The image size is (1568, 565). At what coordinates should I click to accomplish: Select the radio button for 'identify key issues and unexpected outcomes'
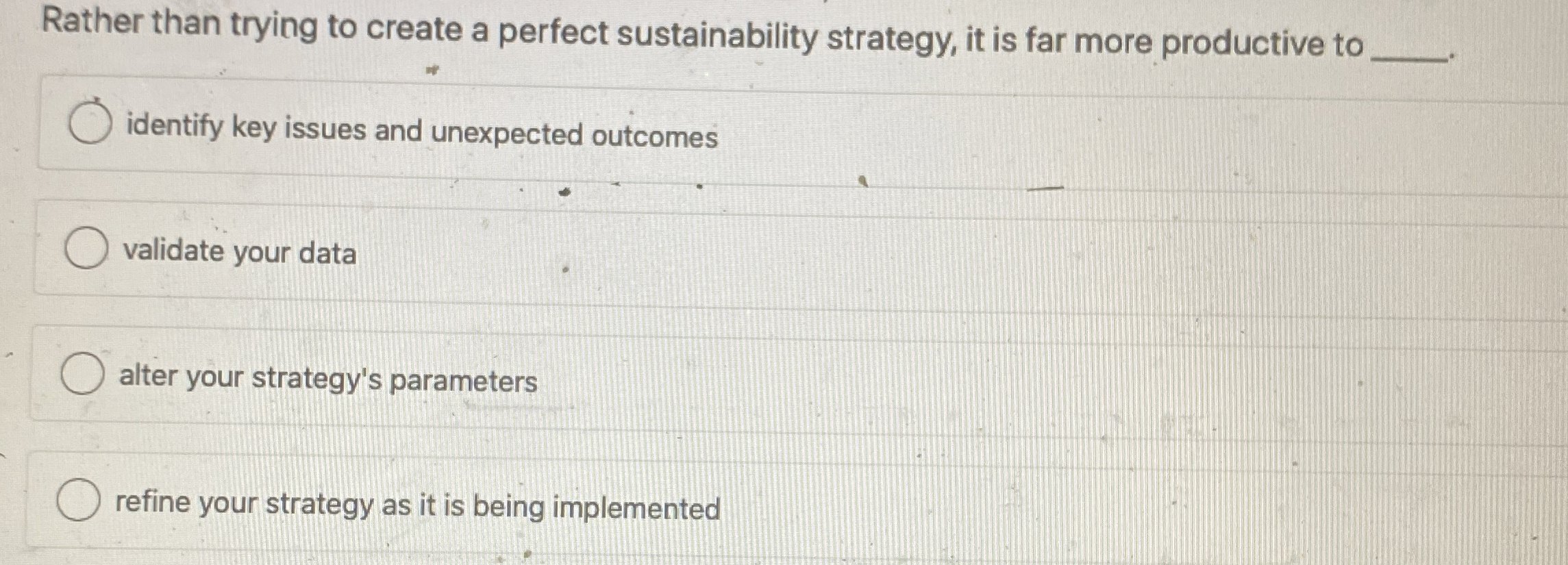point(90,122)
